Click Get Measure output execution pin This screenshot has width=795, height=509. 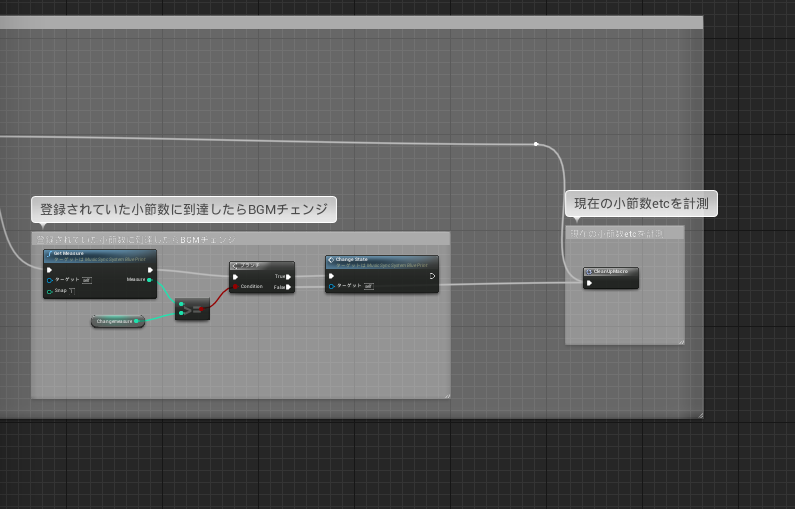tap(150, 270)
